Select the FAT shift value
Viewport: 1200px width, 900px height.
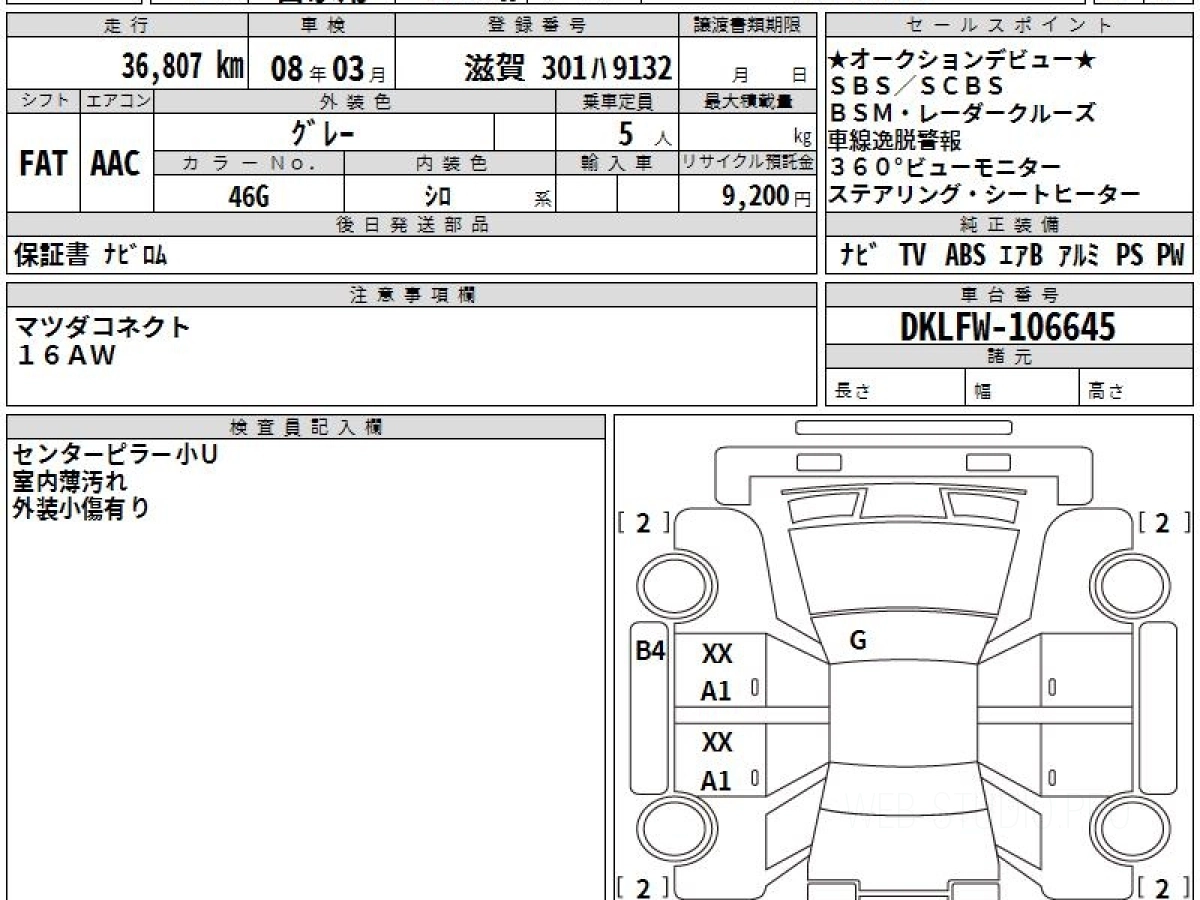43,164
